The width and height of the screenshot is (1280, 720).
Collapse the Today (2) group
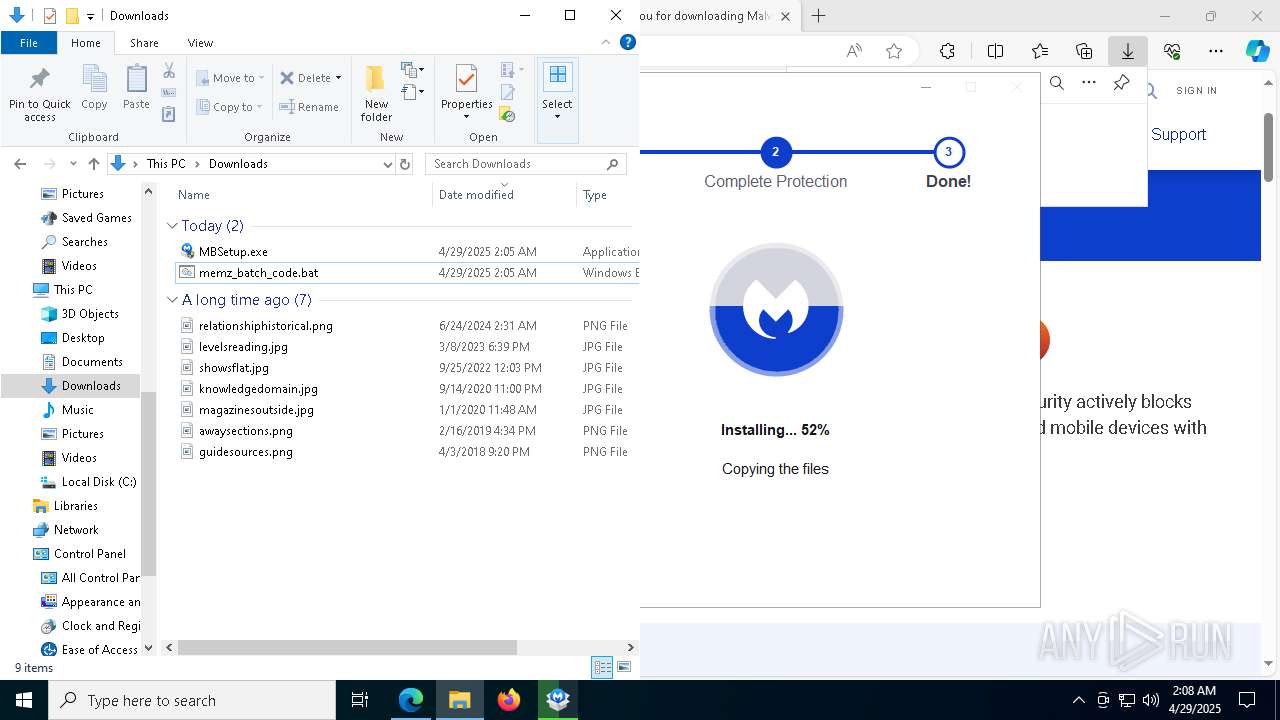(172, 226)
